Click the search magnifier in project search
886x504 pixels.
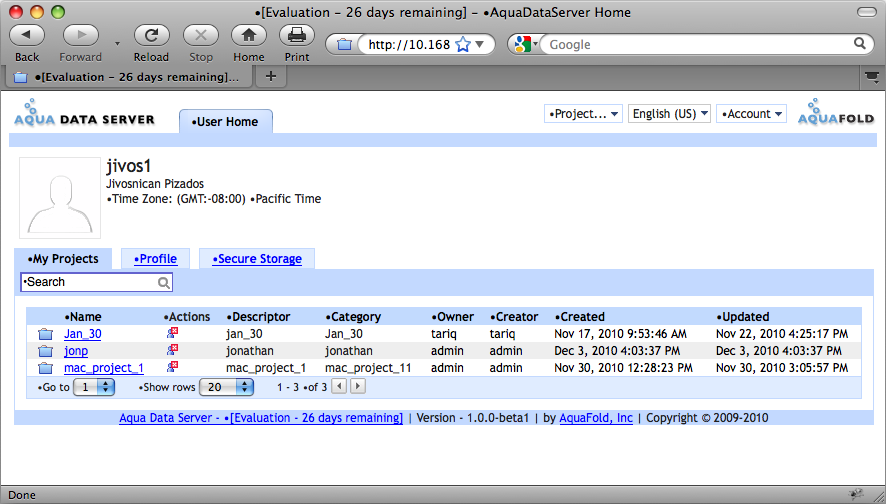[163, 283]
